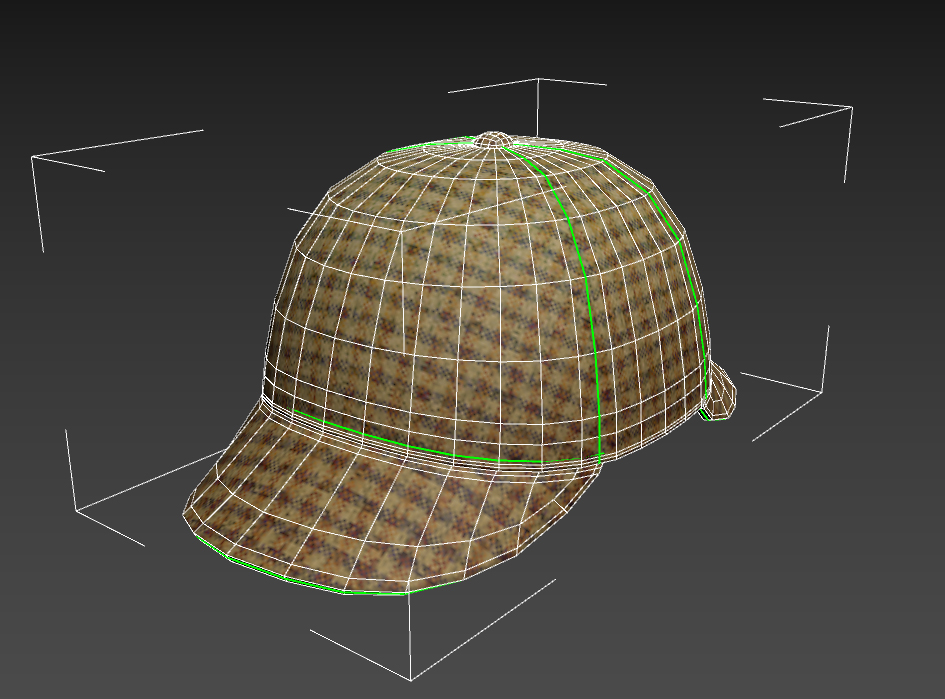Click the crown polygons between the green seams
The image size is (945, 699).
640,300
